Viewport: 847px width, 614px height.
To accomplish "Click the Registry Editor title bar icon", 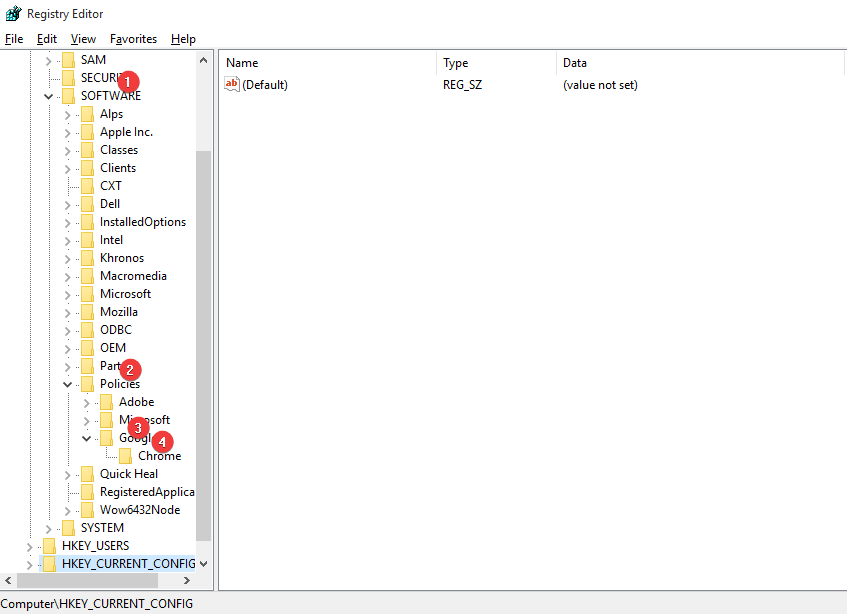I will point(13,14).
